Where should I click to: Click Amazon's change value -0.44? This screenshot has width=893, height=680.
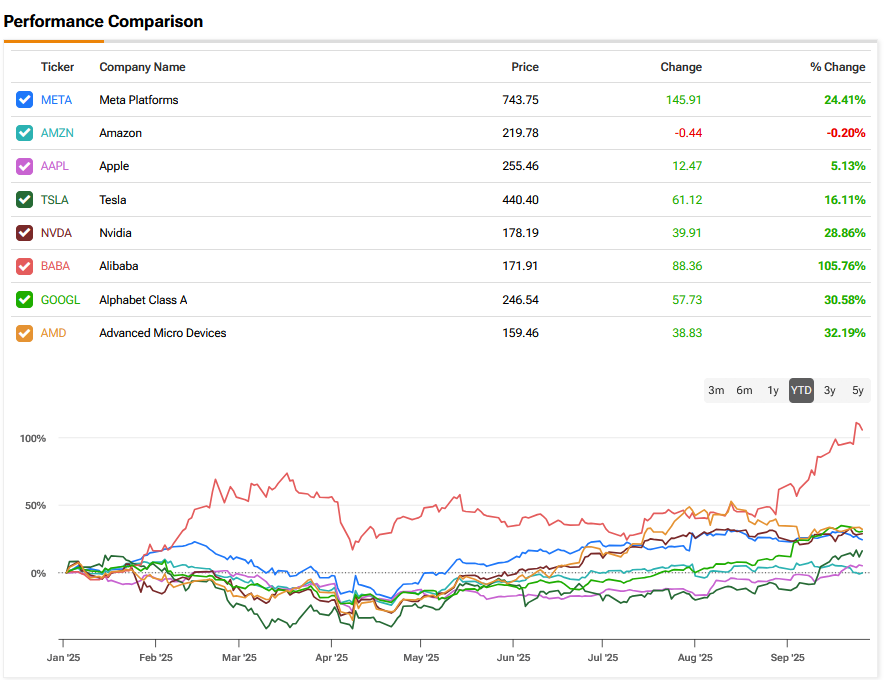point(689,133)
